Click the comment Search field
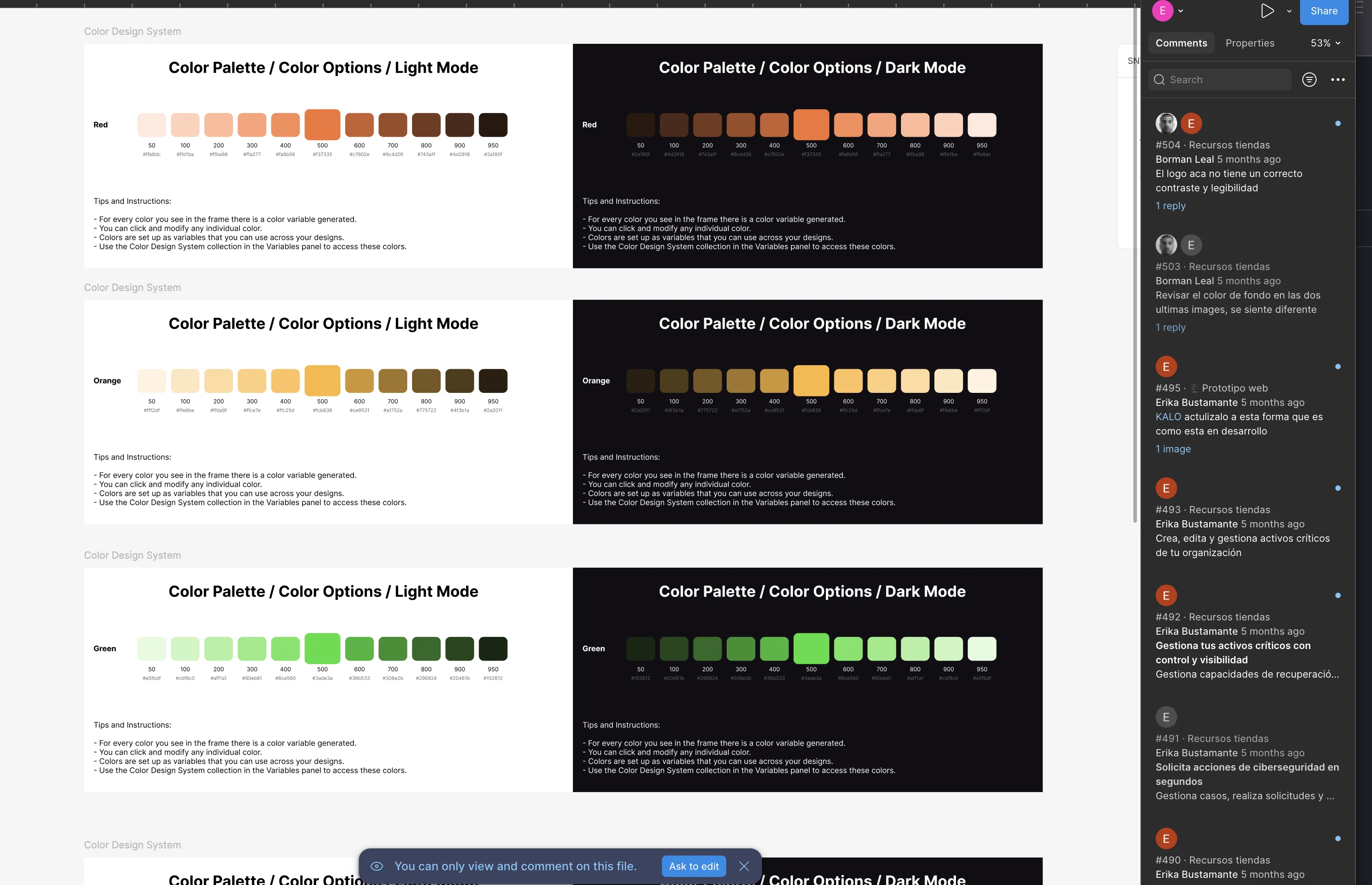The height and width of the screenshot is (885, 1372). coord(1220,80)
